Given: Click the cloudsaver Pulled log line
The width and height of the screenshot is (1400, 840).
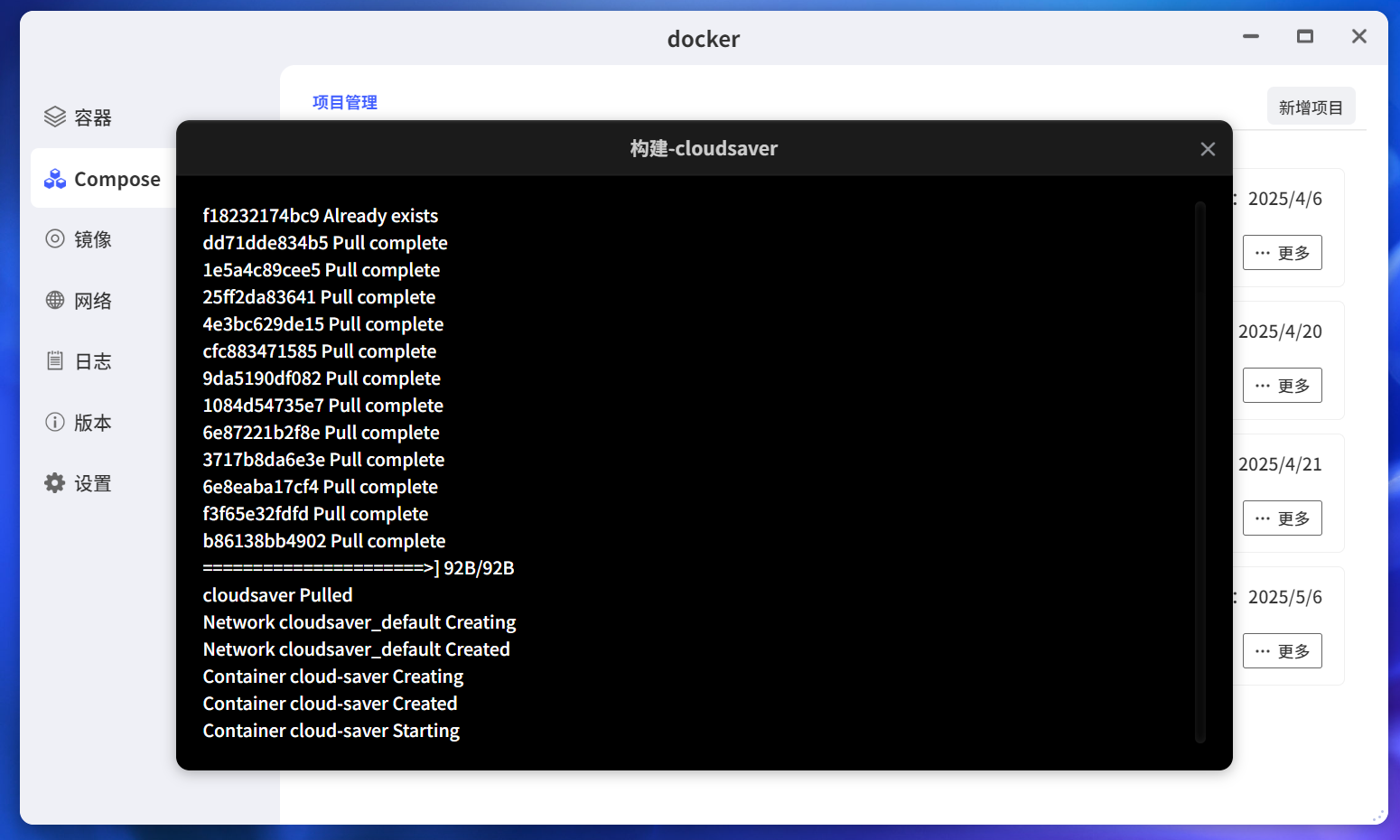Looking at the screenshot, I should click(x=278, y=595).
